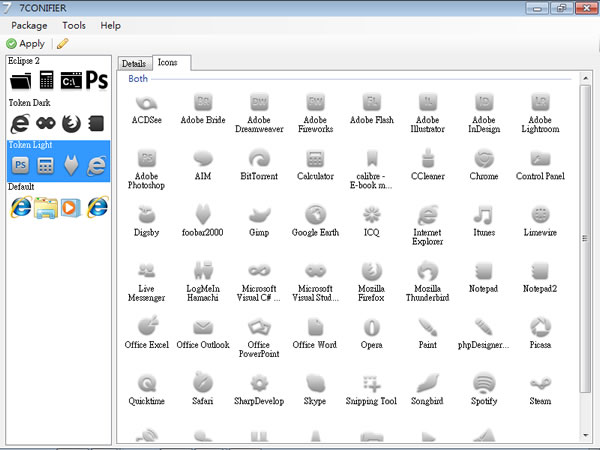
Task: Click the Spotify icon
Action: [484, 383]
